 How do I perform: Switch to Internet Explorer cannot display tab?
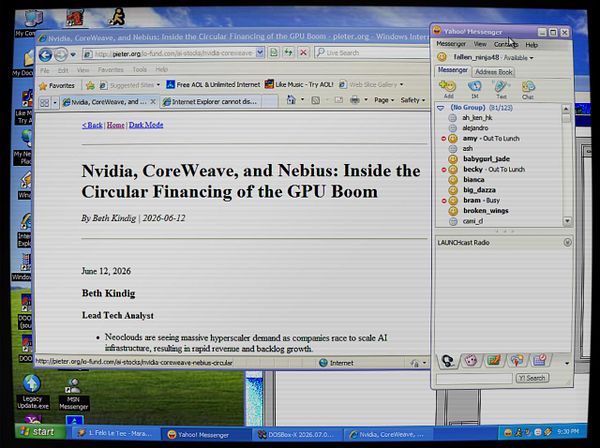[x=210, y=101]
